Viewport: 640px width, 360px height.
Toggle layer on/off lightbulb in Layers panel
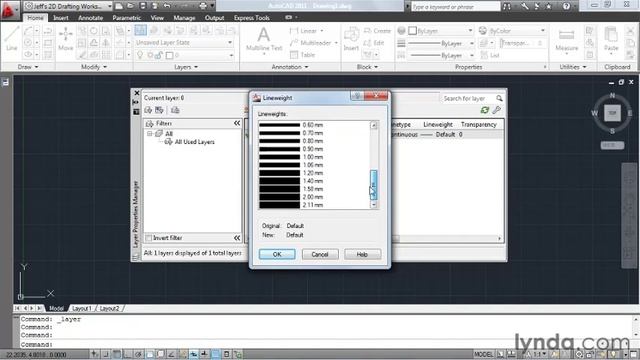pyautogui.click(x=140, y=55)
